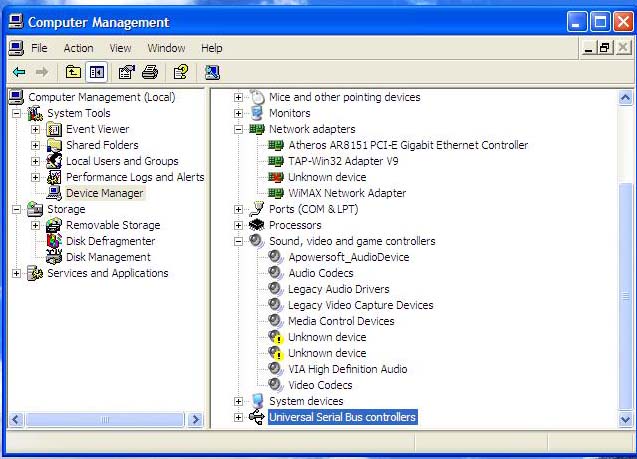The image size is (637, 459).
Task: Collapse the Network adapters category
Action: pyautogui.click(x=238, y=129)
